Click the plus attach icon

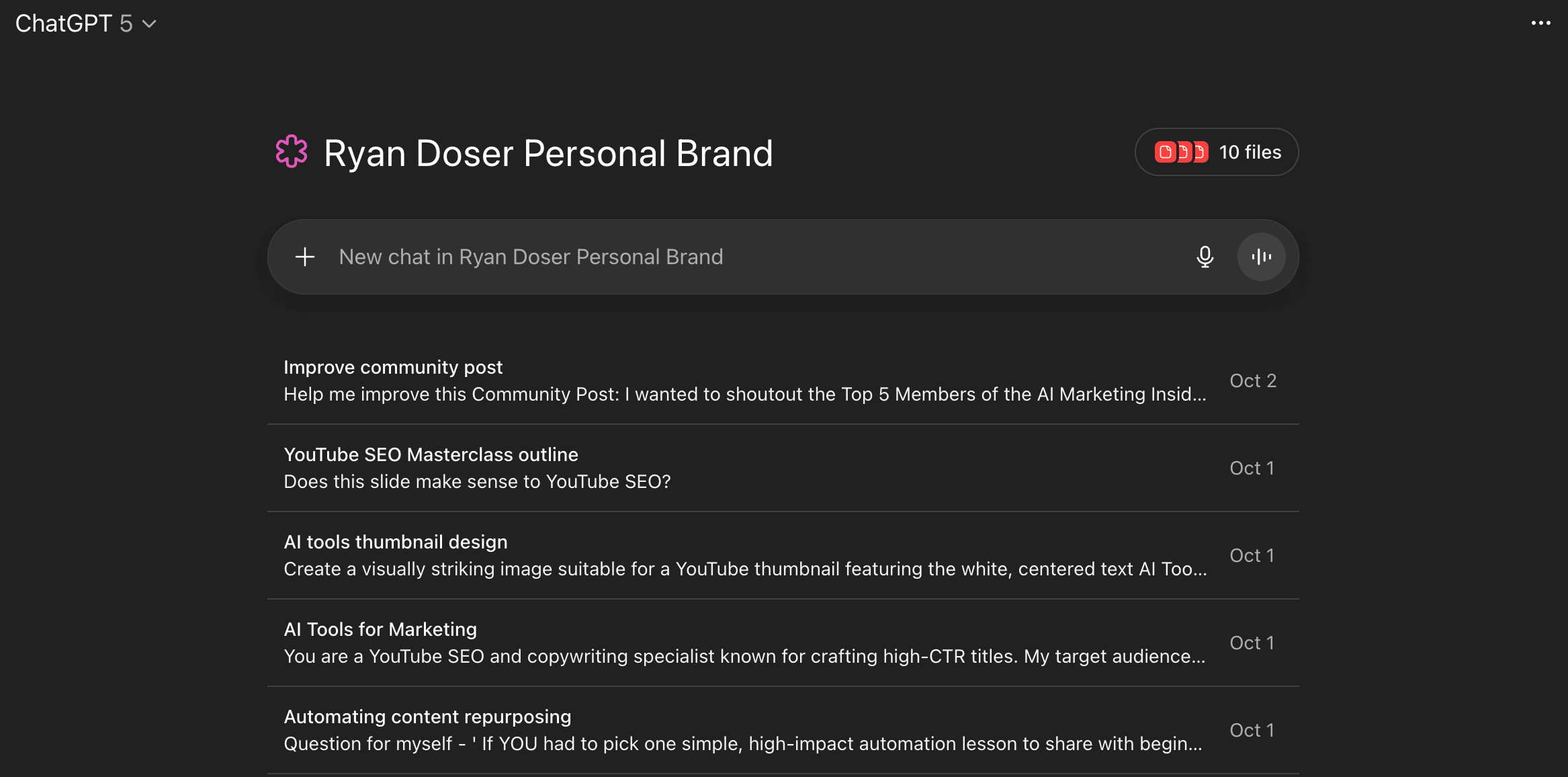[305, 257]
